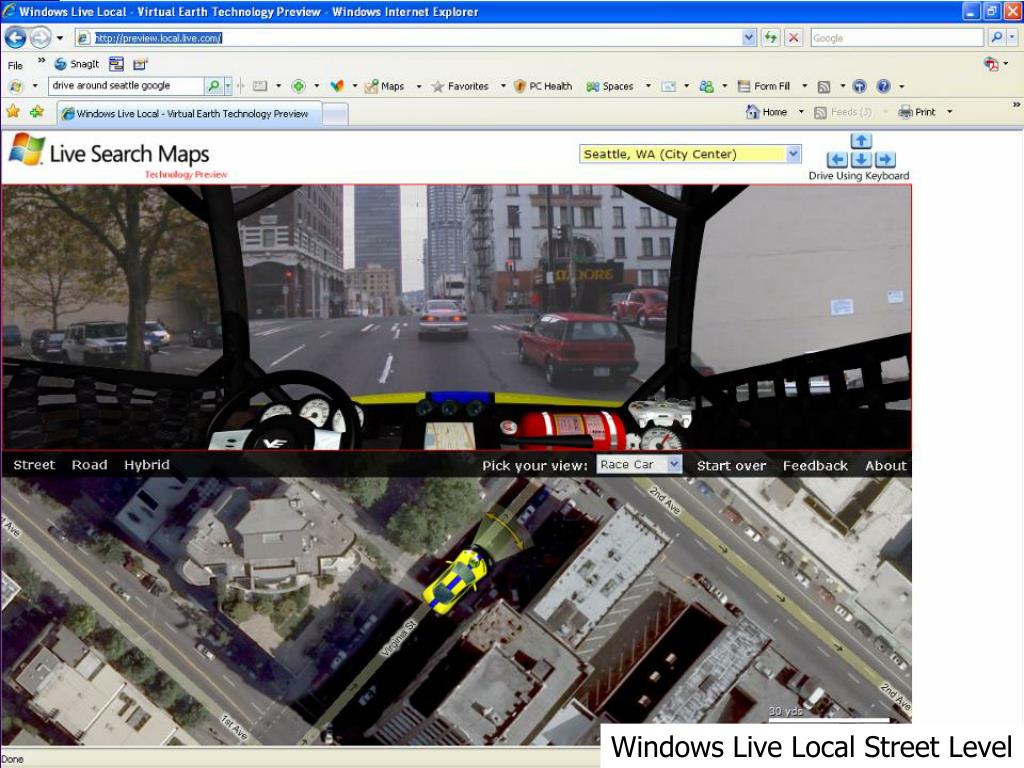Expand the Favorites toolbar dropdown arrow
The height and width of the screenshot is (768, 1024).
(503, 86)
